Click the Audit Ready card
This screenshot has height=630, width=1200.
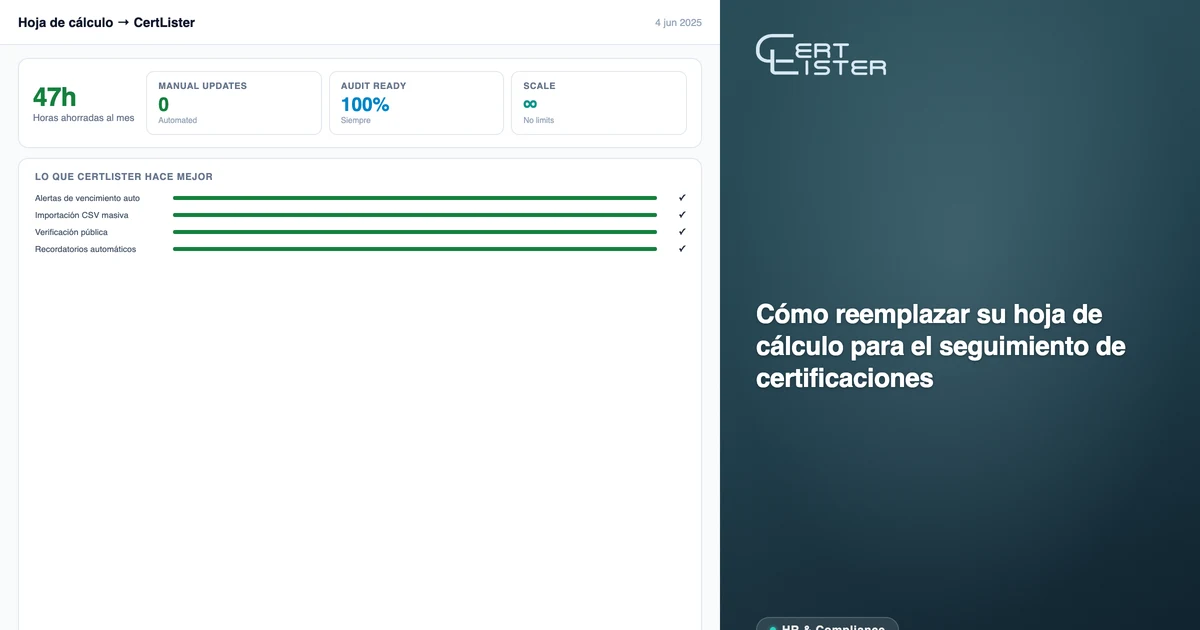pos(416,103)
